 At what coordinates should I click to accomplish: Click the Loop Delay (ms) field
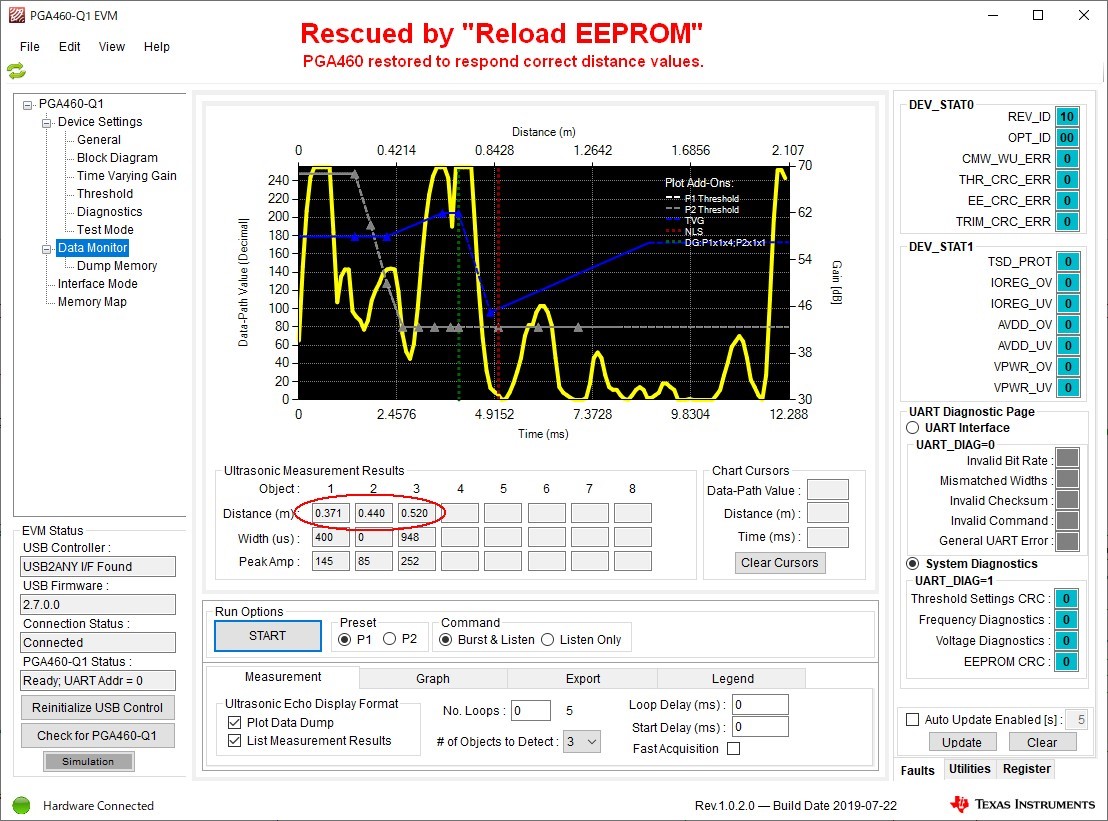coord(760,704)
